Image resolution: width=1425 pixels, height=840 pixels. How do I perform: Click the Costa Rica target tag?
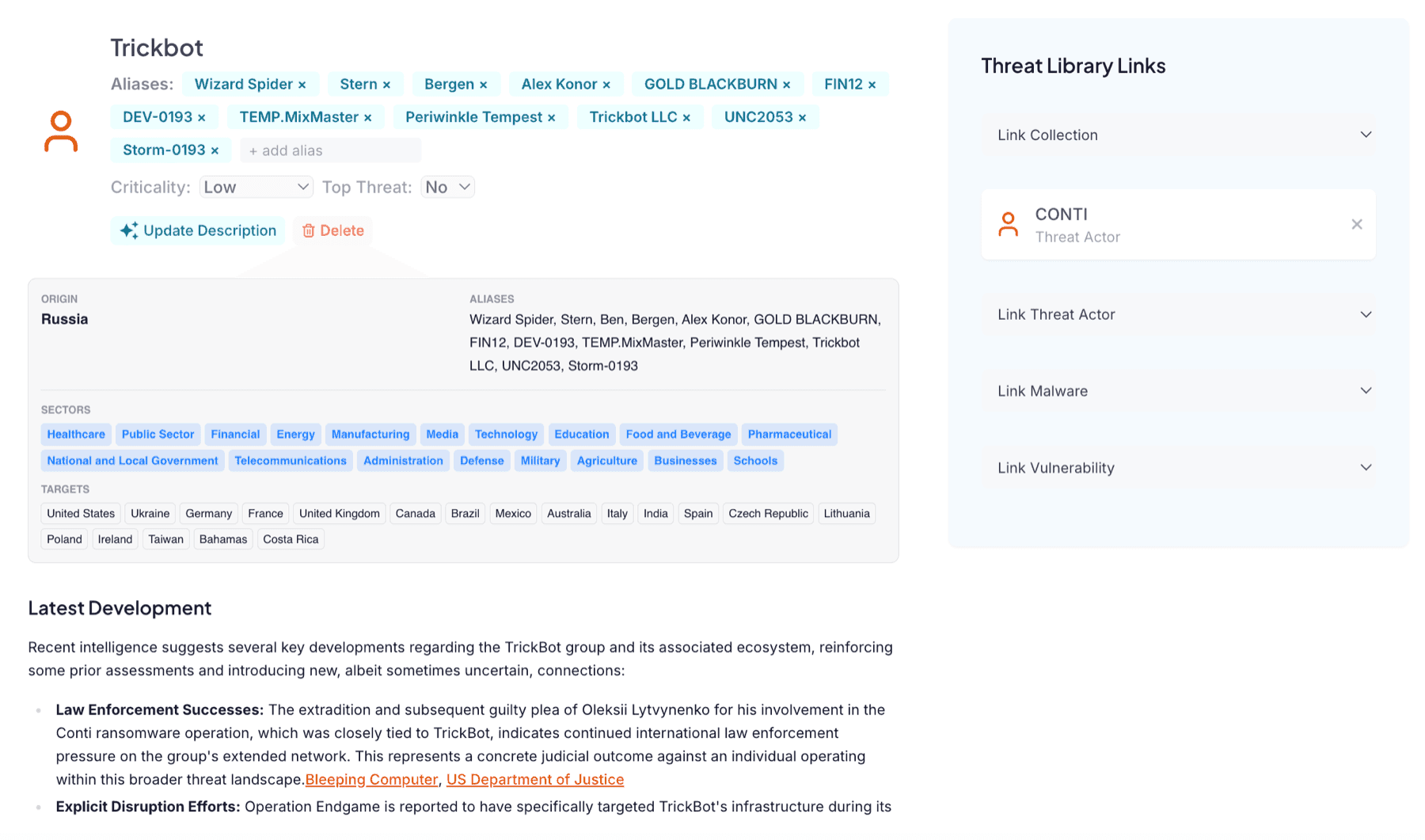click(291, 540)
